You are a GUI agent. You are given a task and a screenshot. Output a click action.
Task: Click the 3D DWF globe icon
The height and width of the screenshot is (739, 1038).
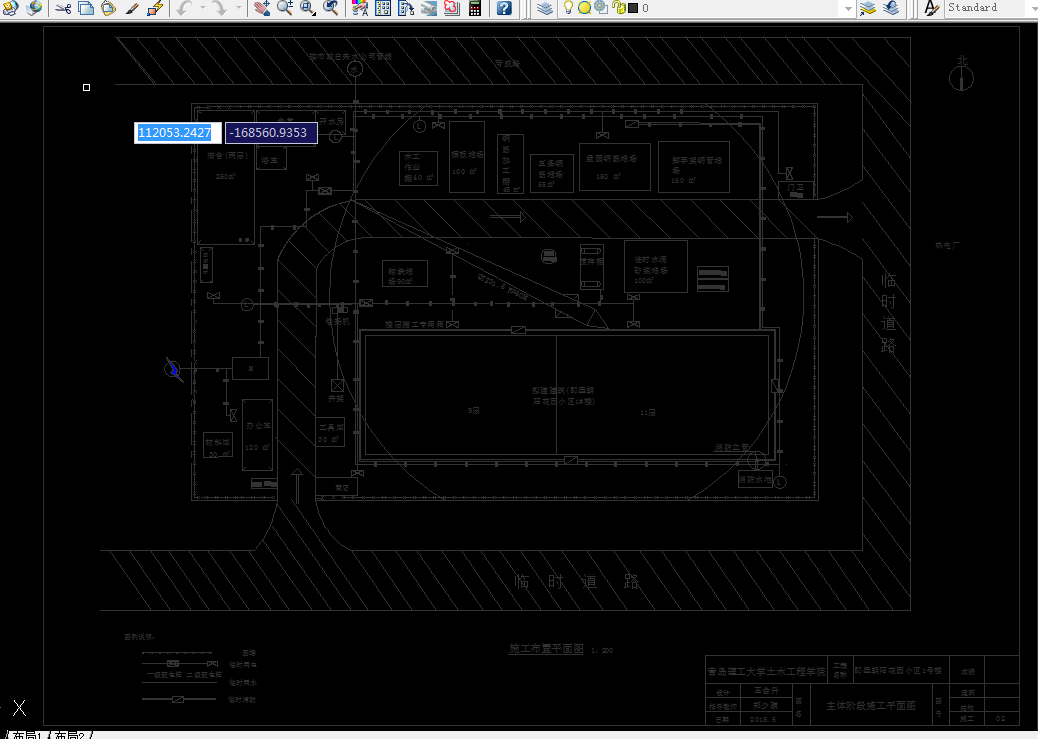click(34, 8)
